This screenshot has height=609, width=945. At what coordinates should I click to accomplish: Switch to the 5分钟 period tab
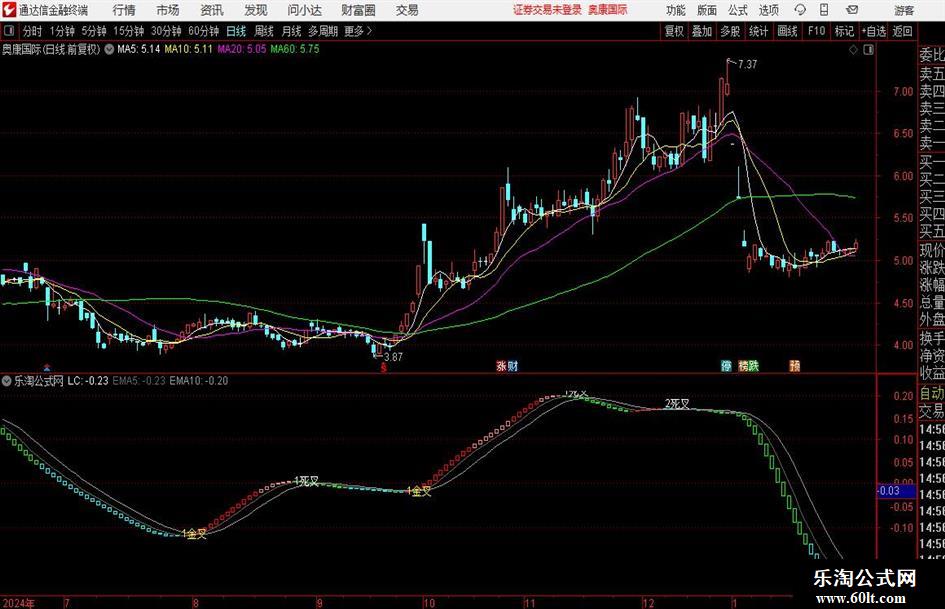(93, 31)
